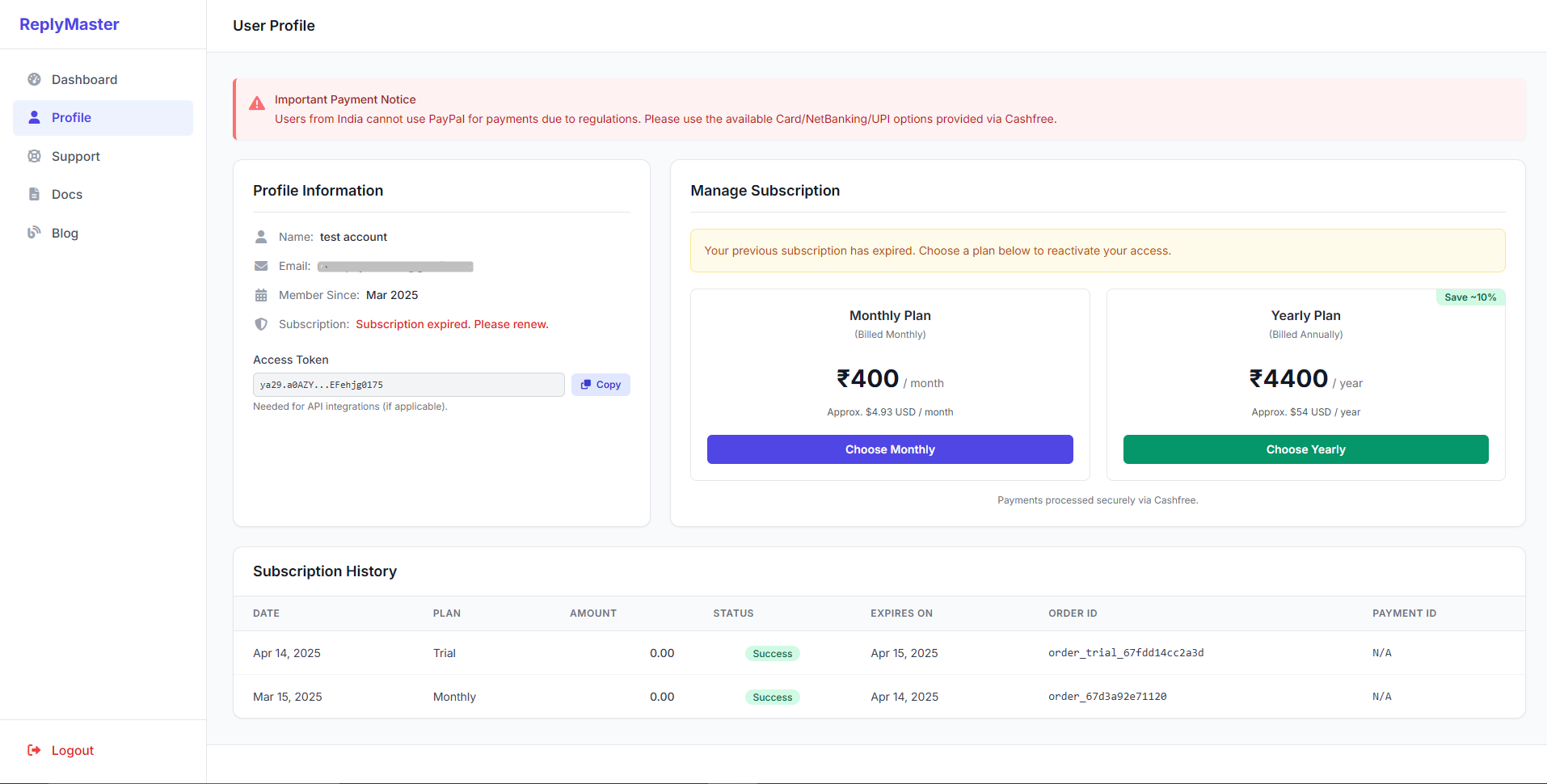
Task: Click order_67d3a92e71120 order ID
Action: (x=1107, y=697)
